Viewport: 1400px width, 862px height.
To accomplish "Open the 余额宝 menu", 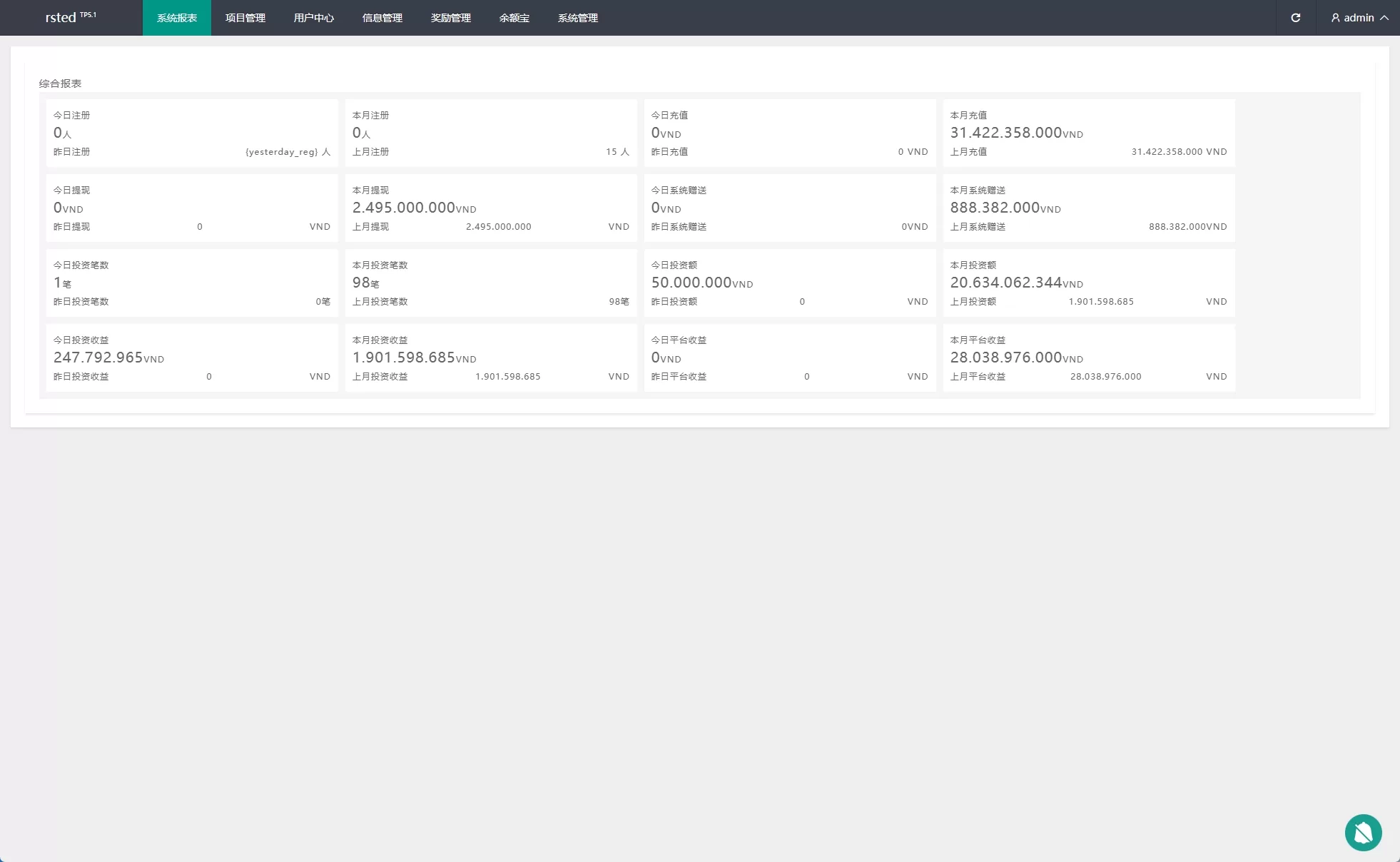I will [514, 18].
